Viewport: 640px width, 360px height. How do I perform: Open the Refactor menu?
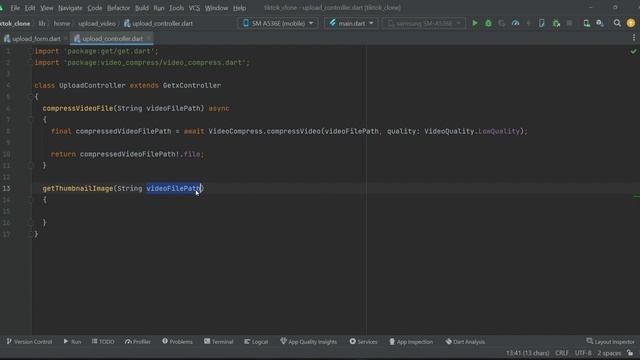coord(118,8)
